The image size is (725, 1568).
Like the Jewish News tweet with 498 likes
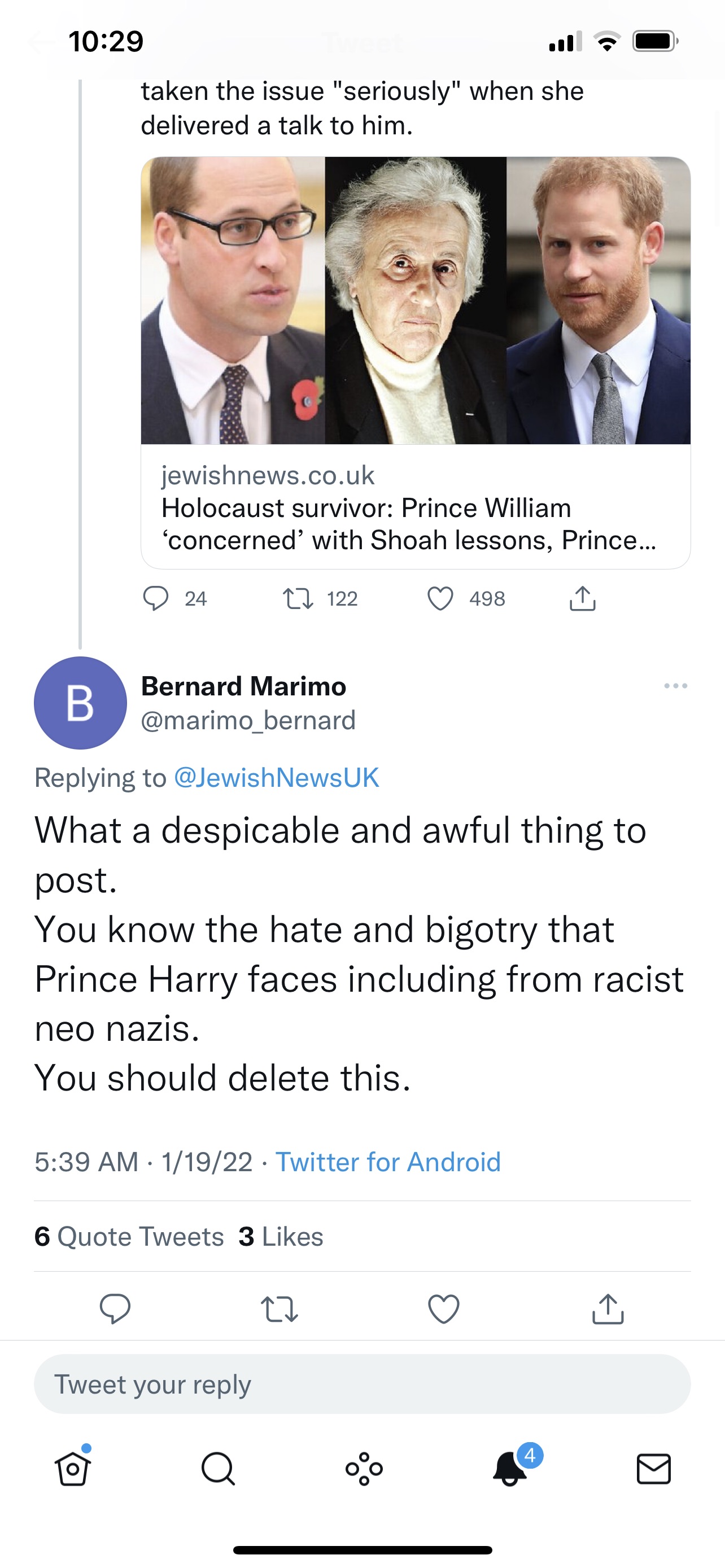point(441,598)
